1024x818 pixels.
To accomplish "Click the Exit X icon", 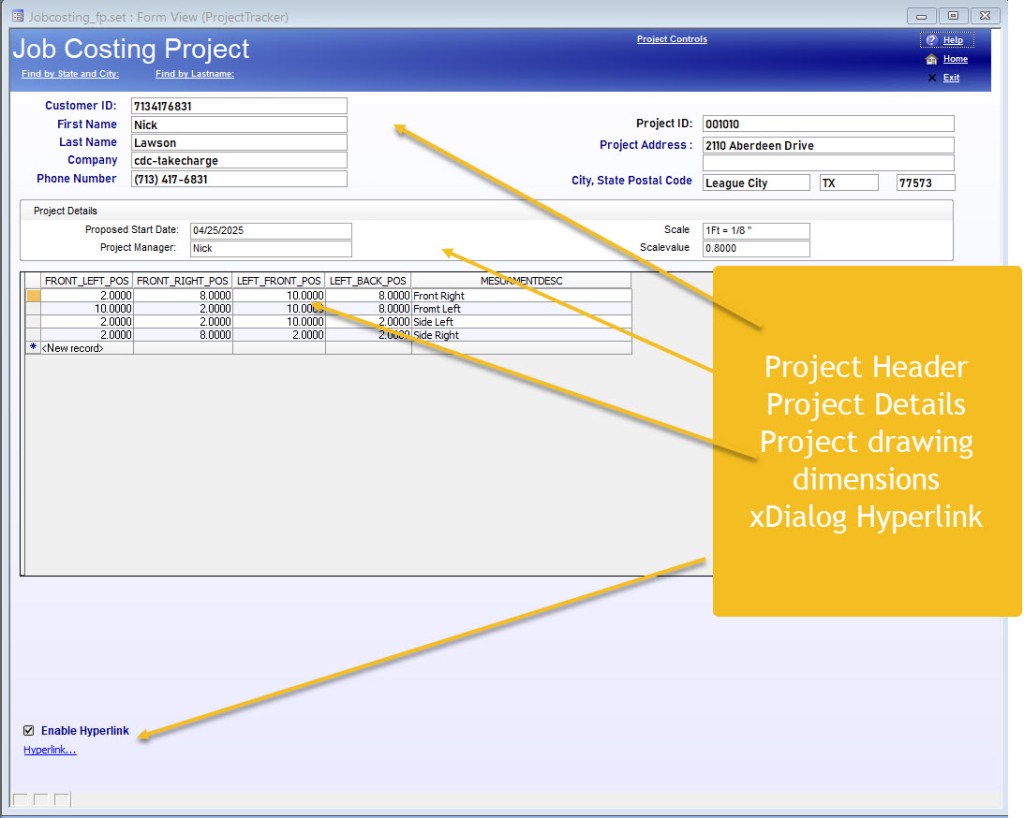I will 932,78.
